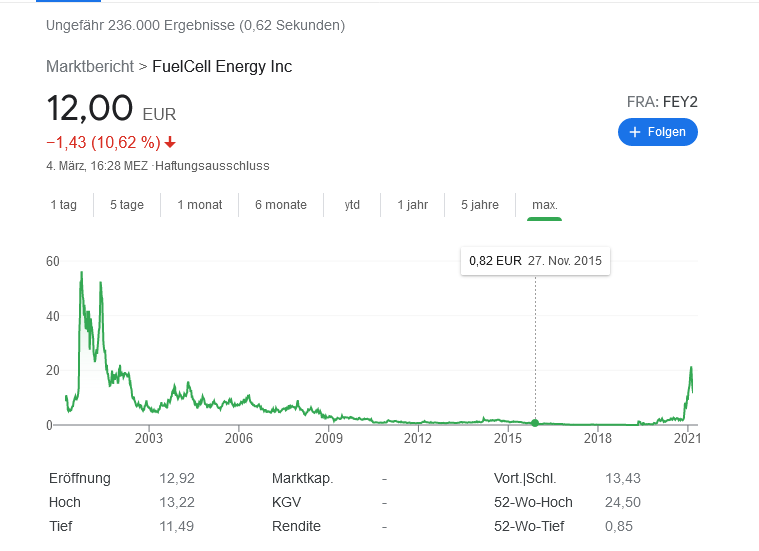Click the red down arrow price indicator
759x551 pixels.
click(170, 142)
